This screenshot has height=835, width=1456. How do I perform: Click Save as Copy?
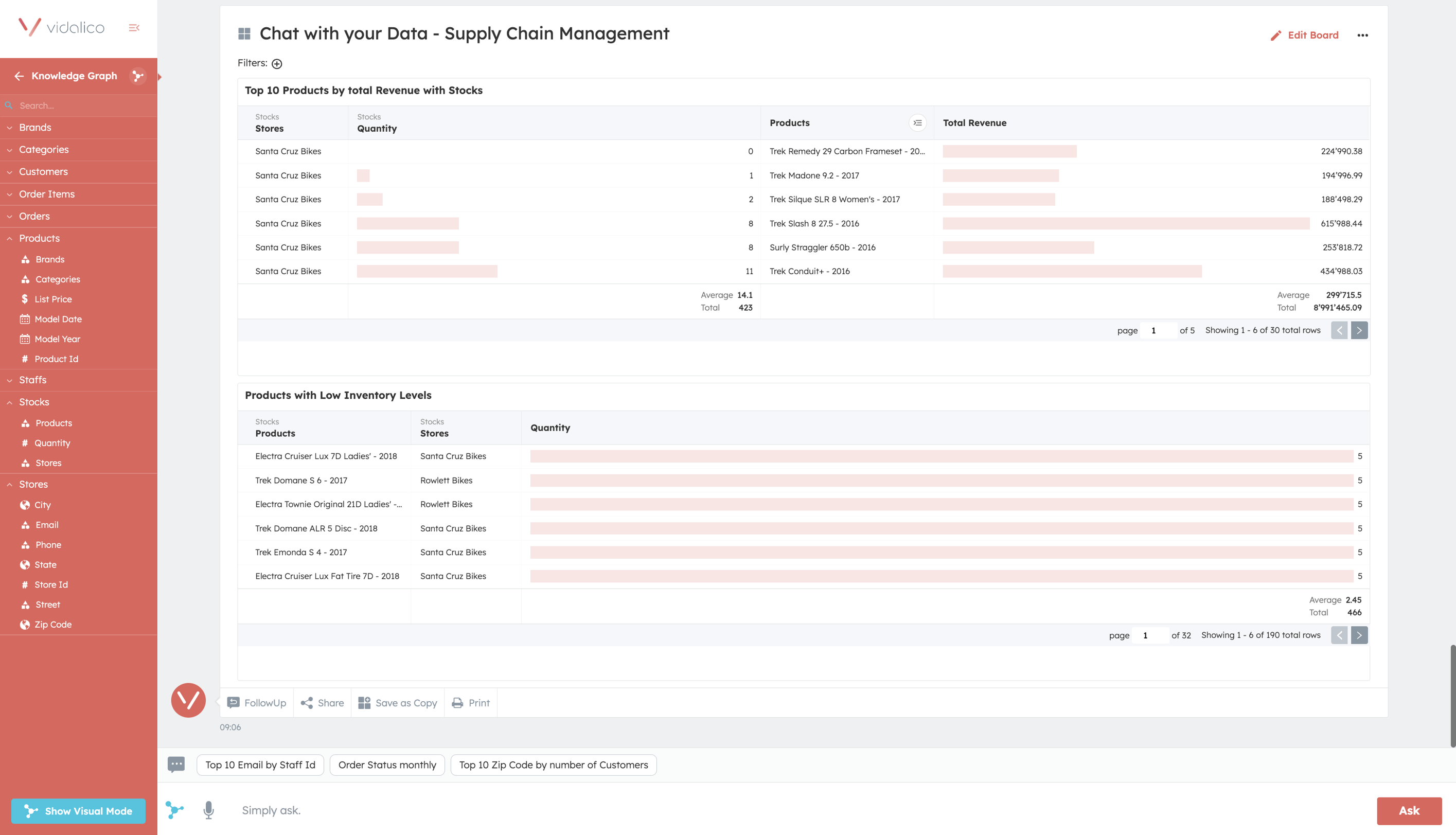point(397,703)
